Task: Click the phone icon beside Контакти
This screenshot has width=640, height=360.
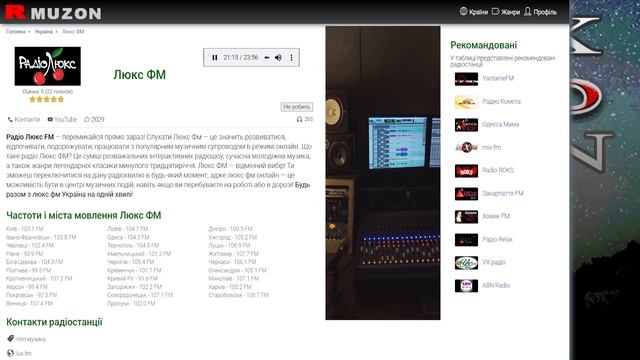Action: (10, 120)
